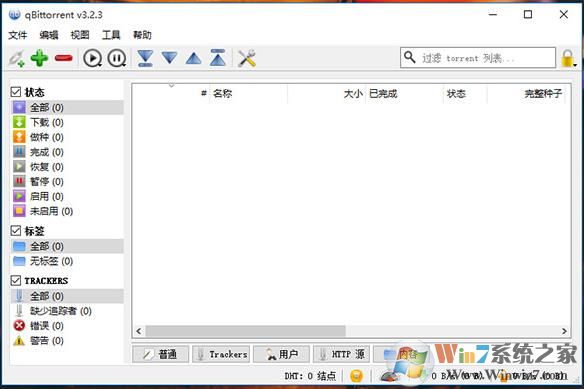Image resolution: width=584 pixels, height=389 pixels.
Task: Click the add torrent link icon
Action: point(17,58)
